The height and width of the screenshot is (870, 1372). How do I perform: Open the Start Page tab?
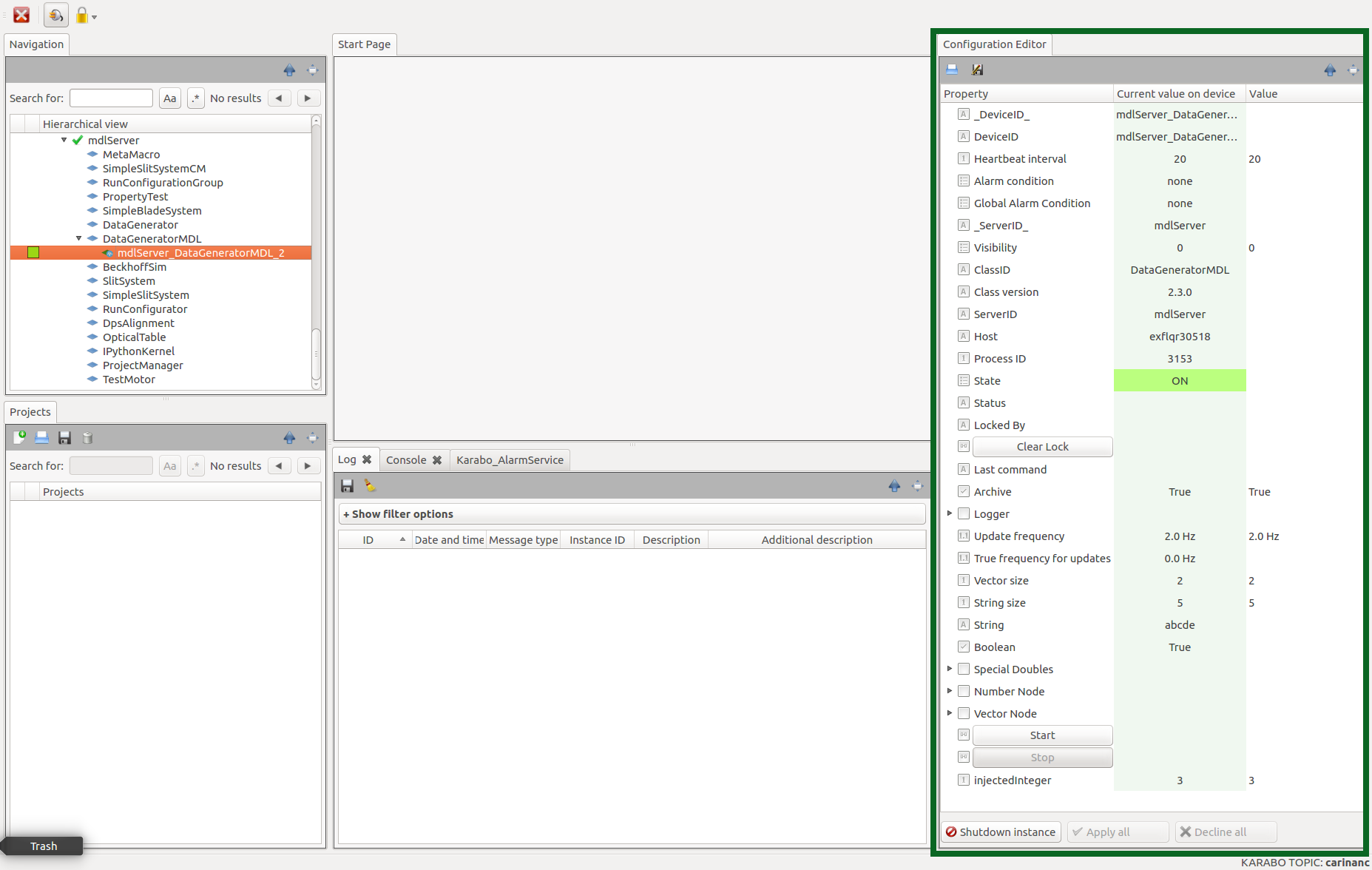(x=364, y=44)
